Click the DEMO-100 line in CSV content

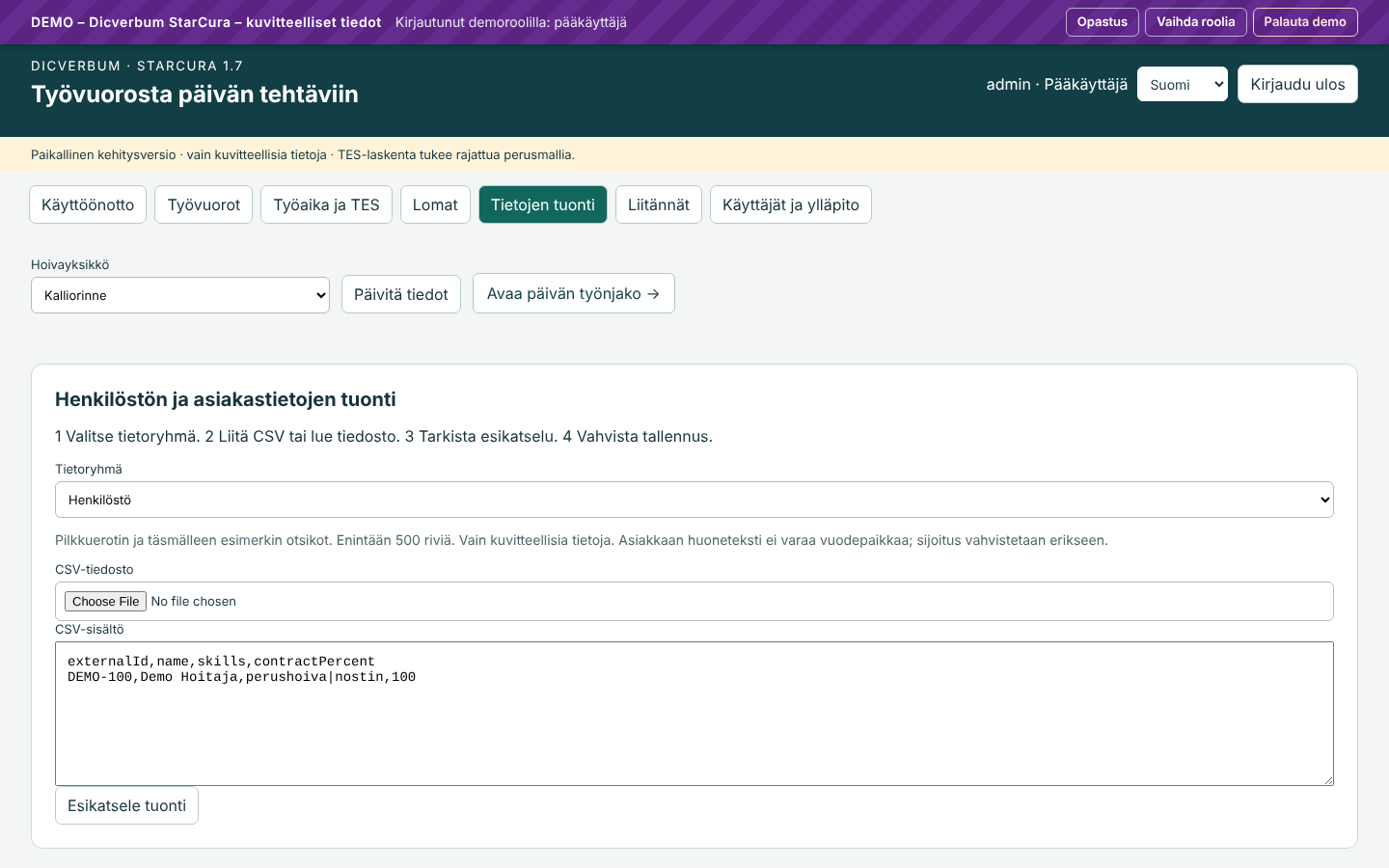click(241, 677)
